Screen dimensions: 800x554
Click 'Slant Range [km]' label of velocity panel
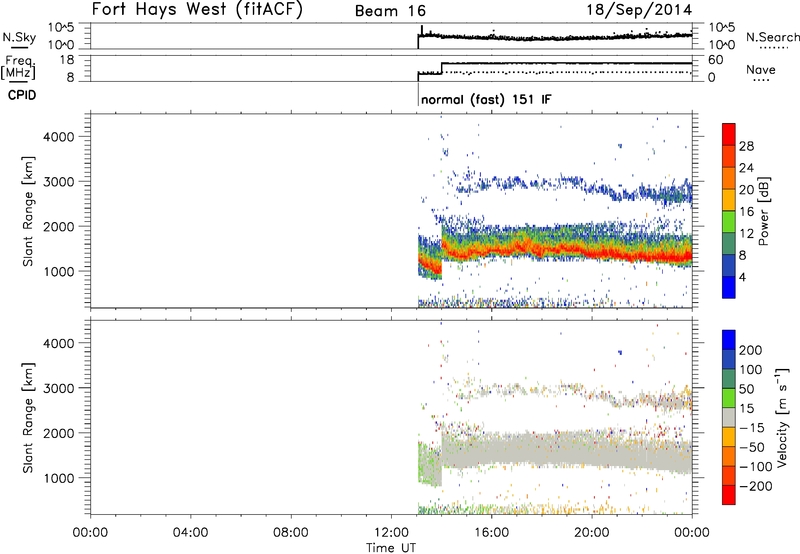point(28,418)
